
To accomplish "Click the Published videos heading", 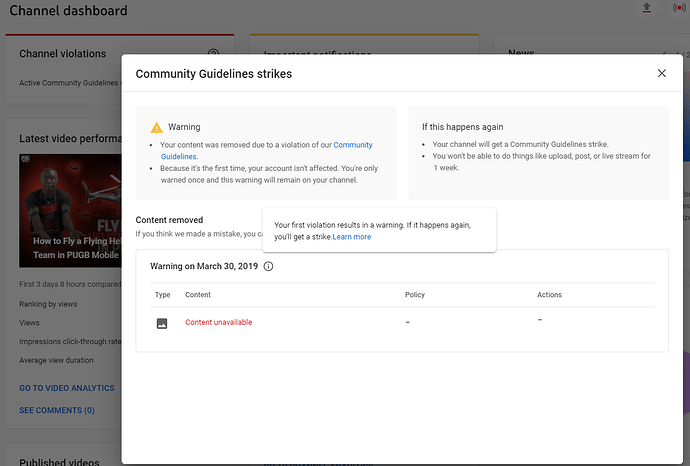I will (59, 462).
